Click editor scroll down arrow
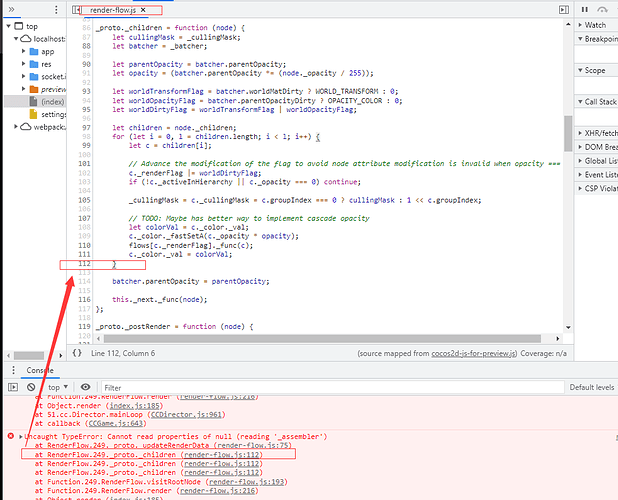 (568, 327)
